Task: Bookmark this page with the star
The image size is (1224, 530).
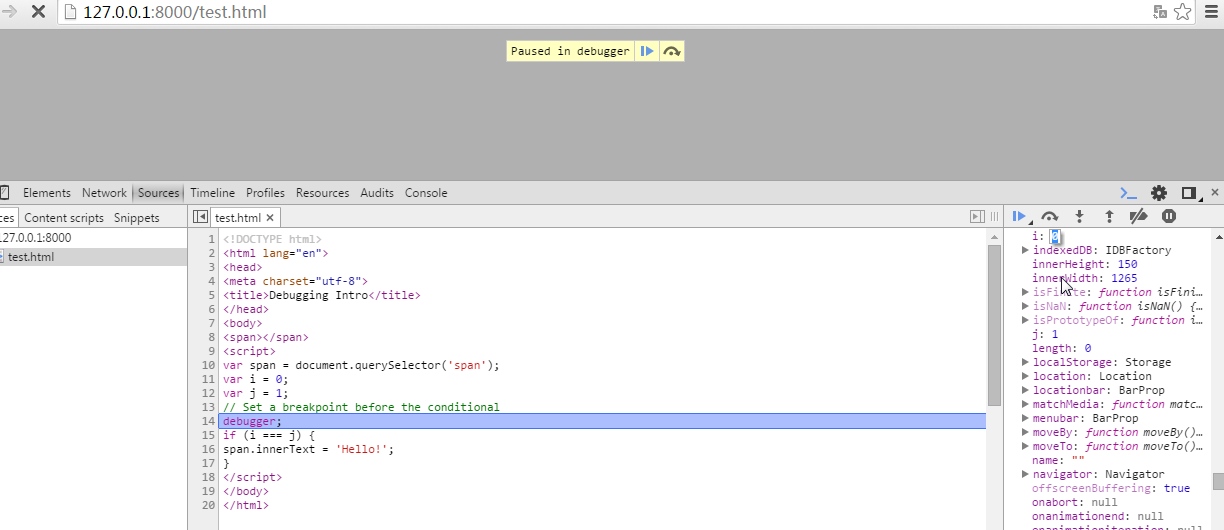Action: tap(1183, 12)
